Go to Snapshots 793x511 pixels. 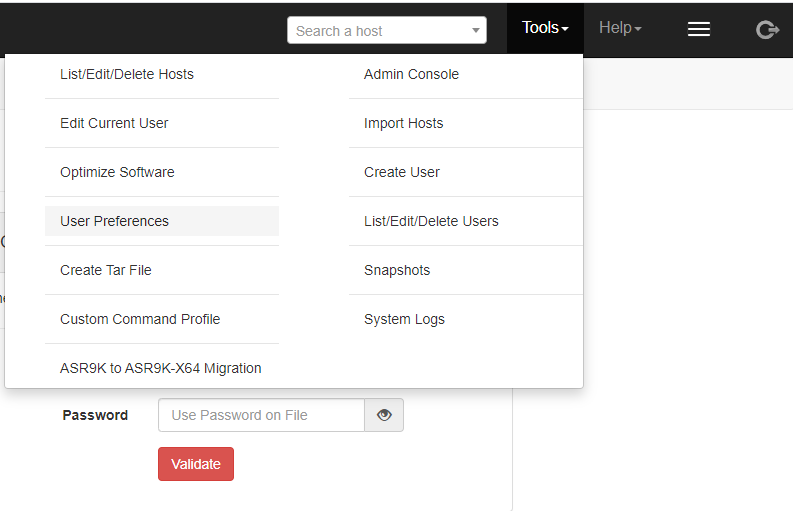(397, 270)
